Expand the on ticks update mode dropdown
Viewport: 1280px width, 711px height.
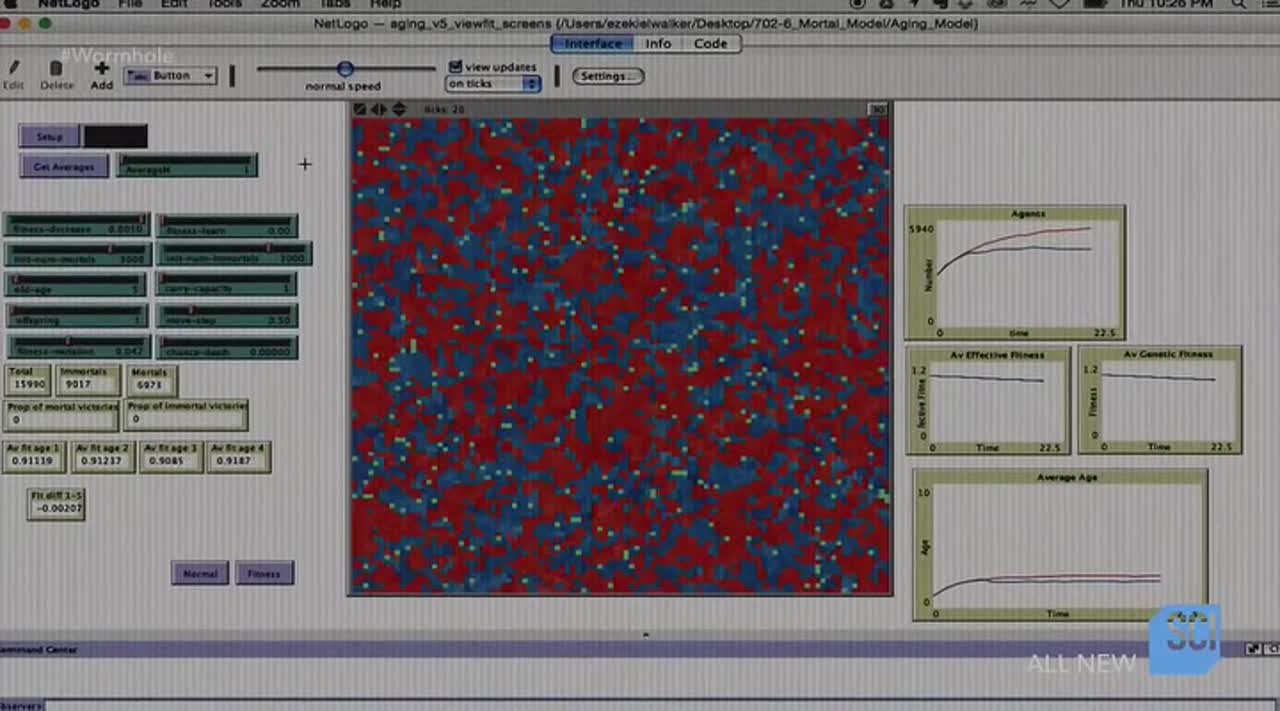click(493, 84)
